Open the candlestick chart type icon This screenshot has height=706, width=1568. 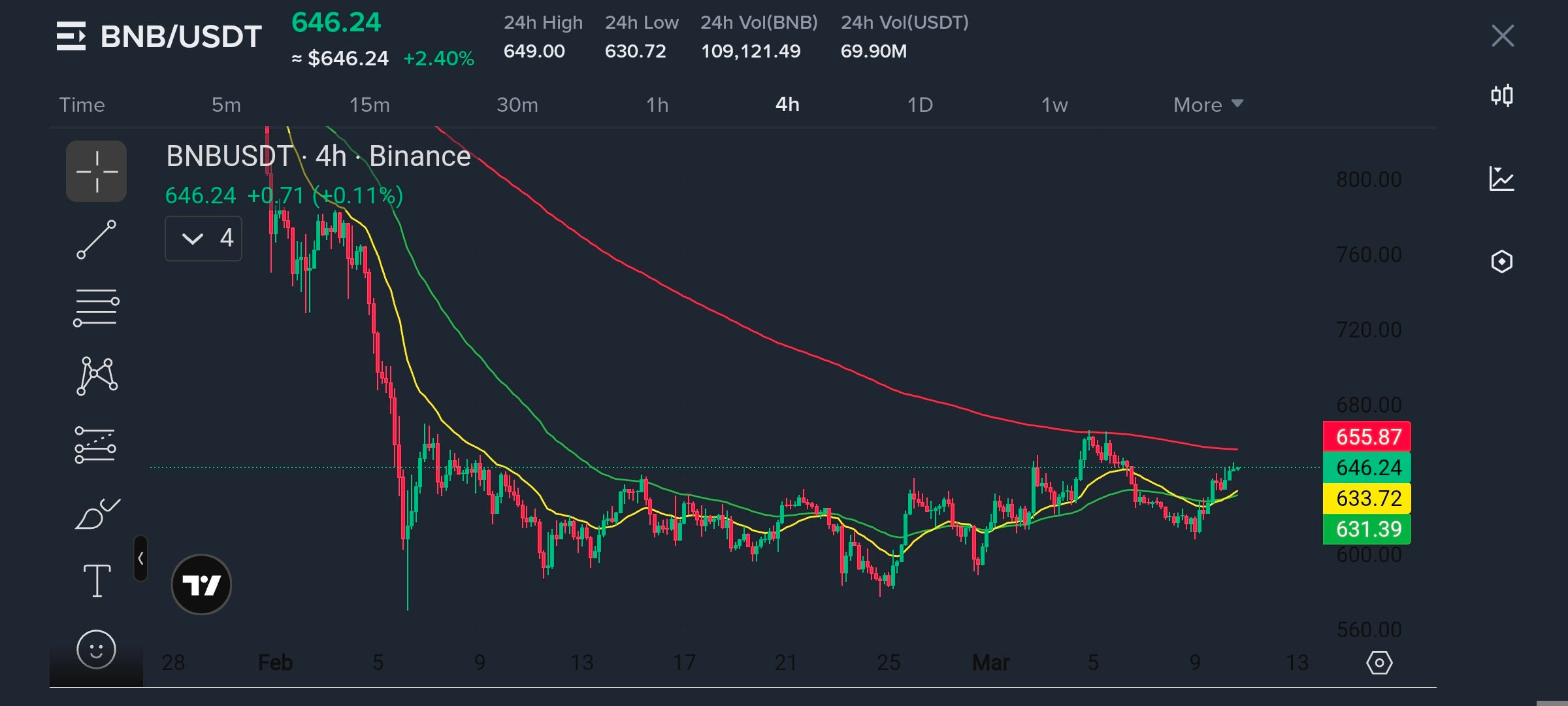(1502, 95)
